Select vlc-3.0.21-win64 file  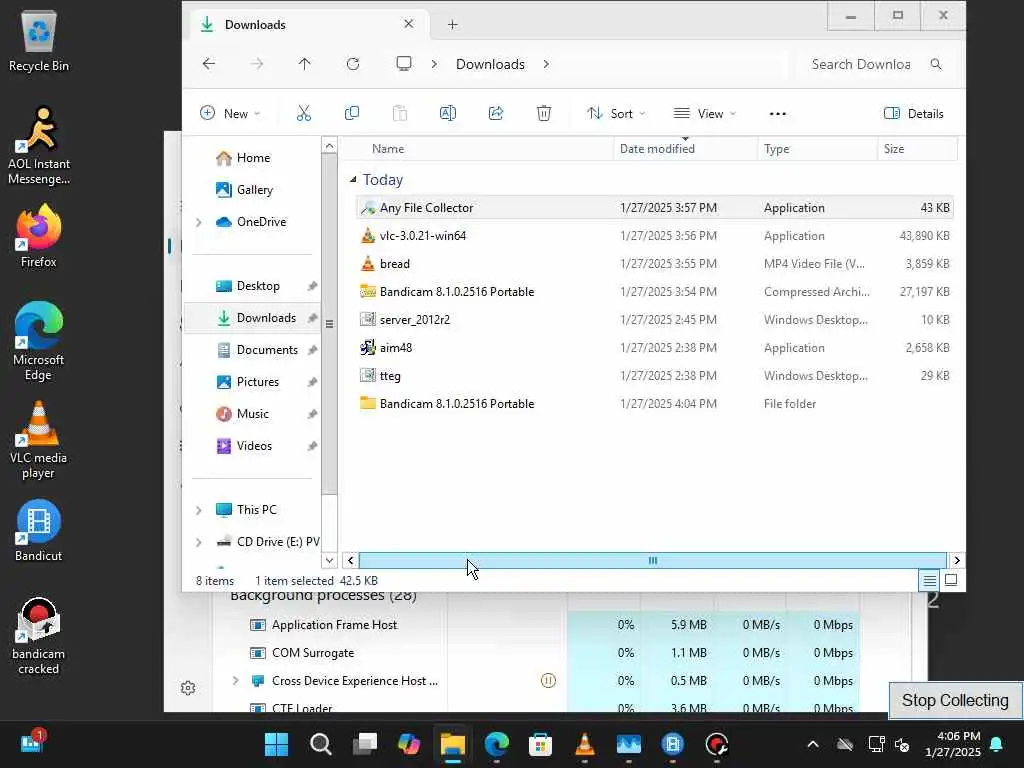(655, 236)
